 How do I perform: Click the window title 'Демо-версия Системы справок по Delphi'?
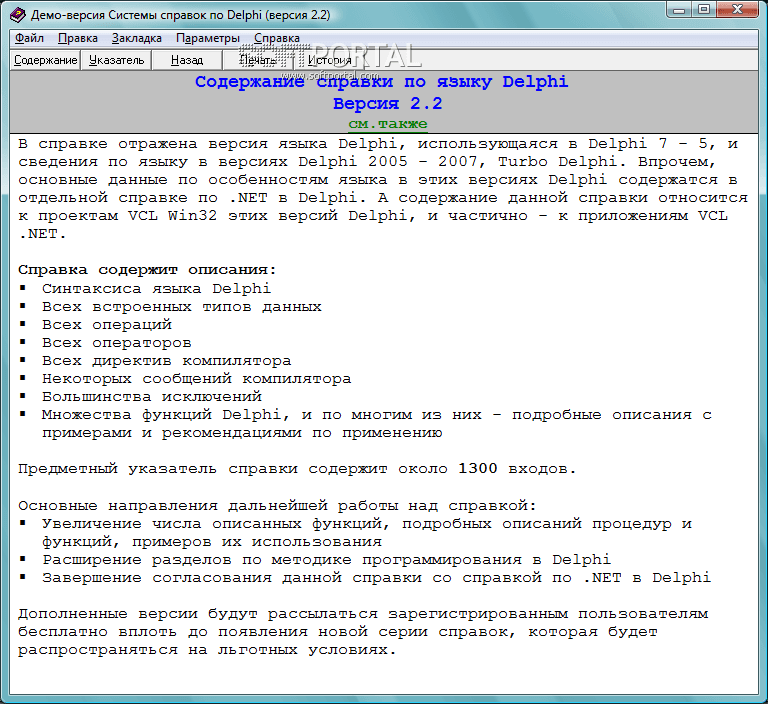(180, 15)
